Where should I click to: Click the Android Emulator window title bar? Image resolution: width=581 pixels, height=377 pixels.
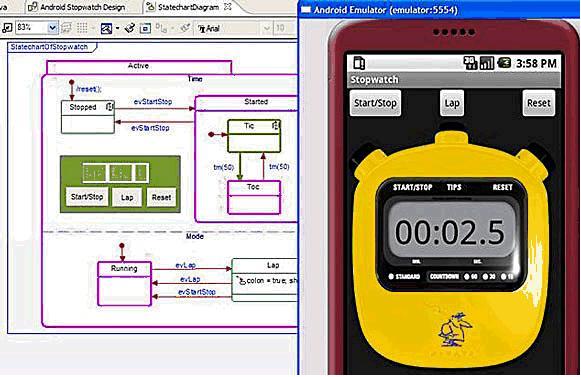point(439,9)
